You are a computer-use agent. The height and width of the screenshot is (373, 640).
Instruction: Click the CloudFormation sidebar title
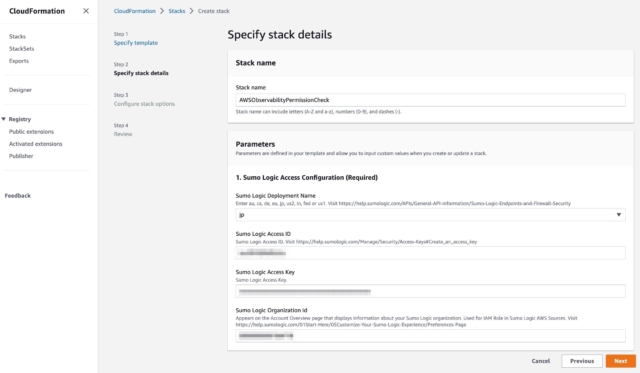(x=37, y=11)
